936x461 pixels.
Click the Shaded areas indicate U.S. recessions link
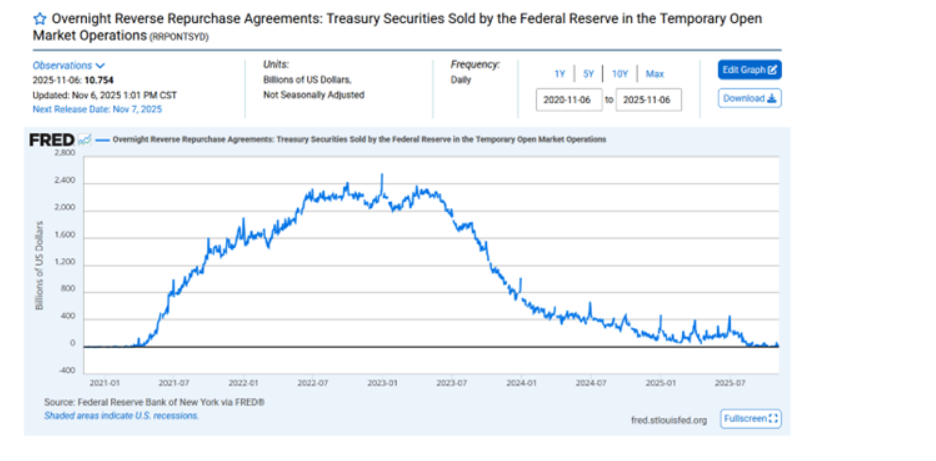(x=121, y=415)
